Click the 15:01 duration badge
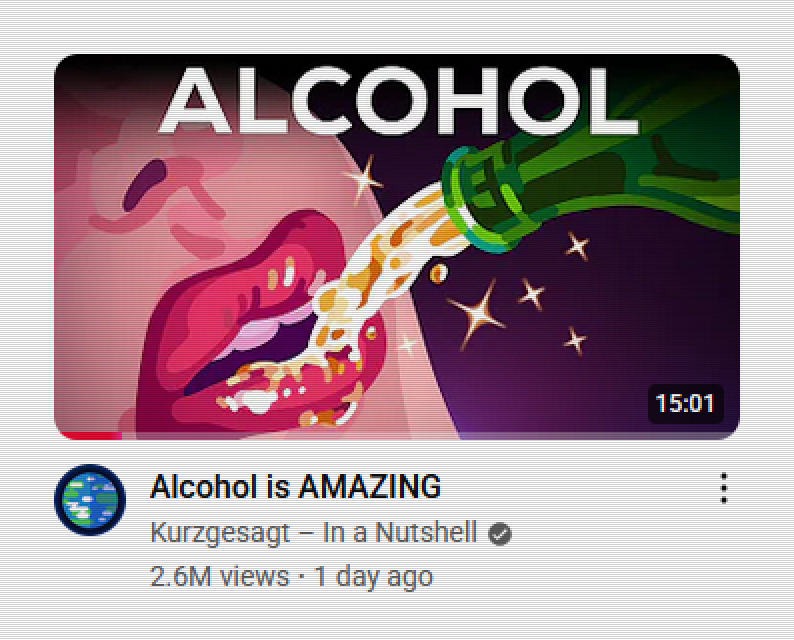 [685, 404]
